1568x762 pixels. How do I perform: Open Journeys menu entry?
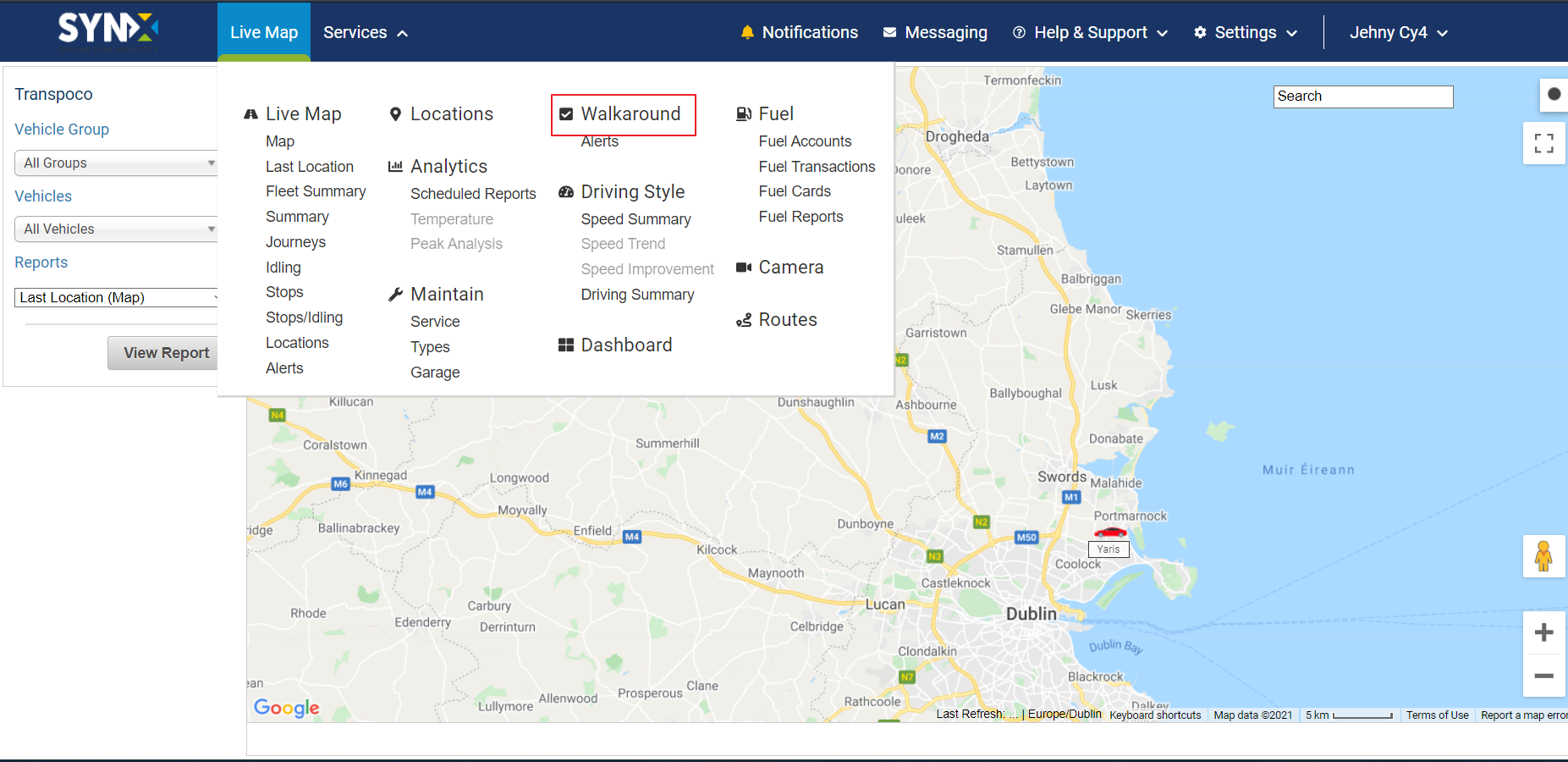click(295, 242)
